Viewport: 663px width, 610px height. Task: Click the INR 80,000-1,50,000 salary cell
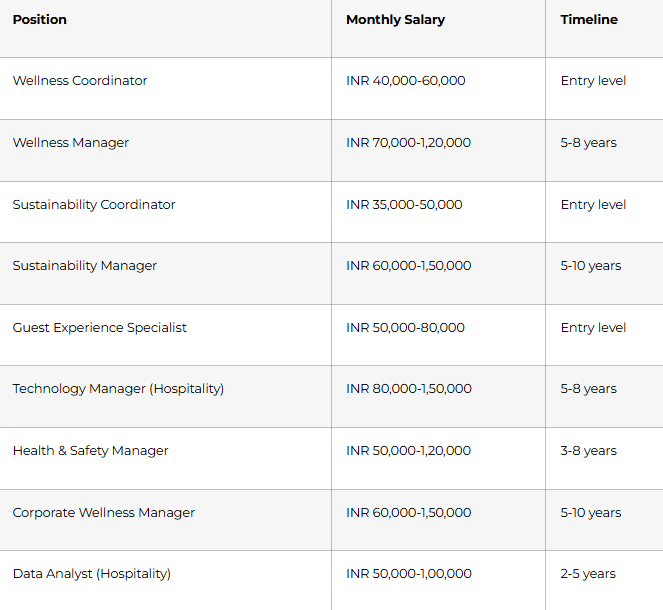408,389
